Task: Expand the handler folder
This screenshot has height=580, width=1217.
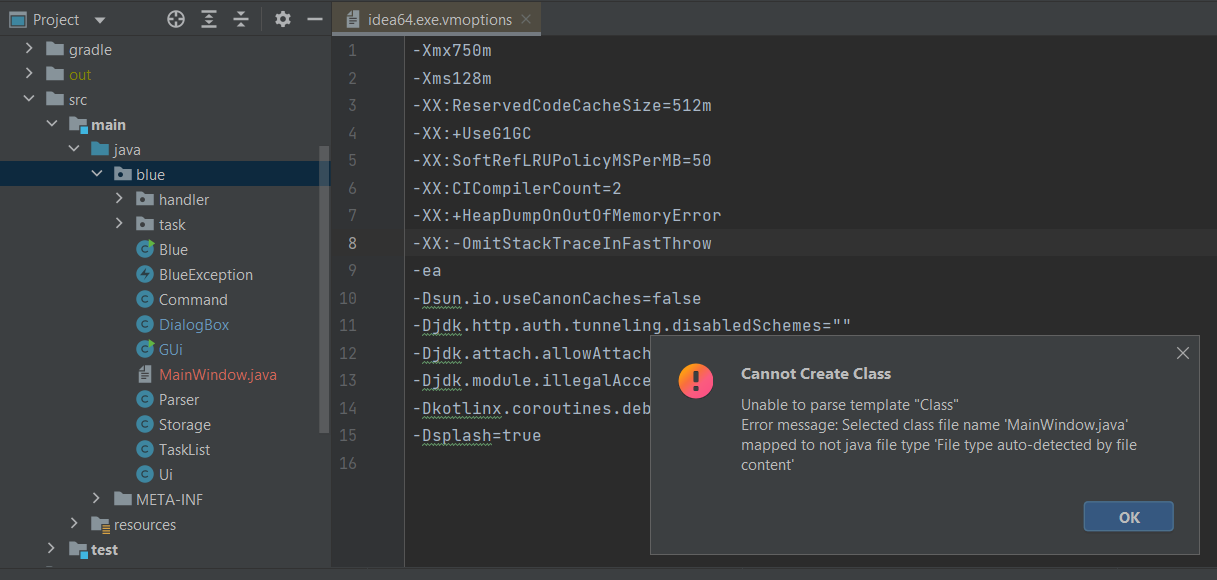Action: pos(119,199)
